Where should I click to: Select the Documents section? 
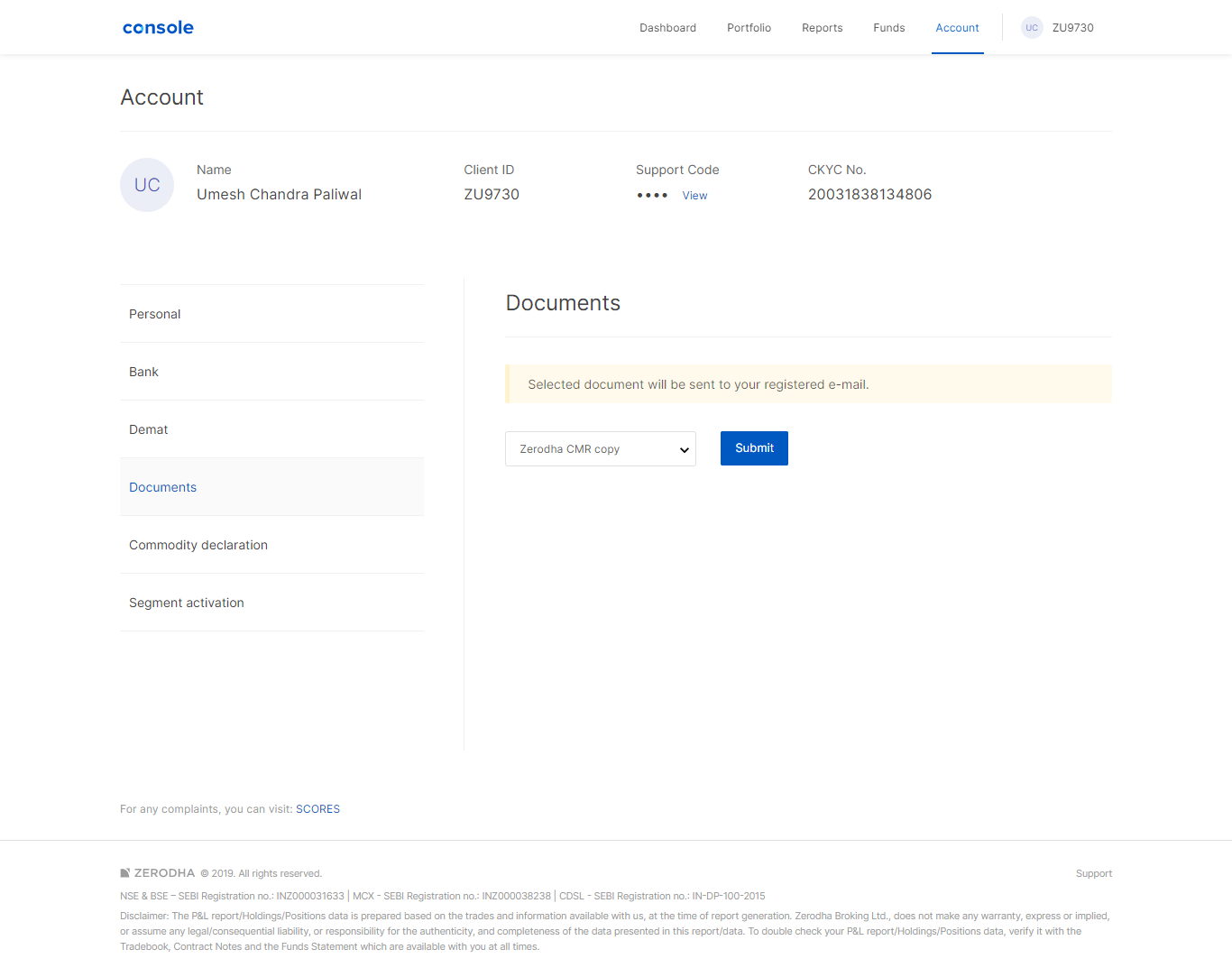click(162, 486)
